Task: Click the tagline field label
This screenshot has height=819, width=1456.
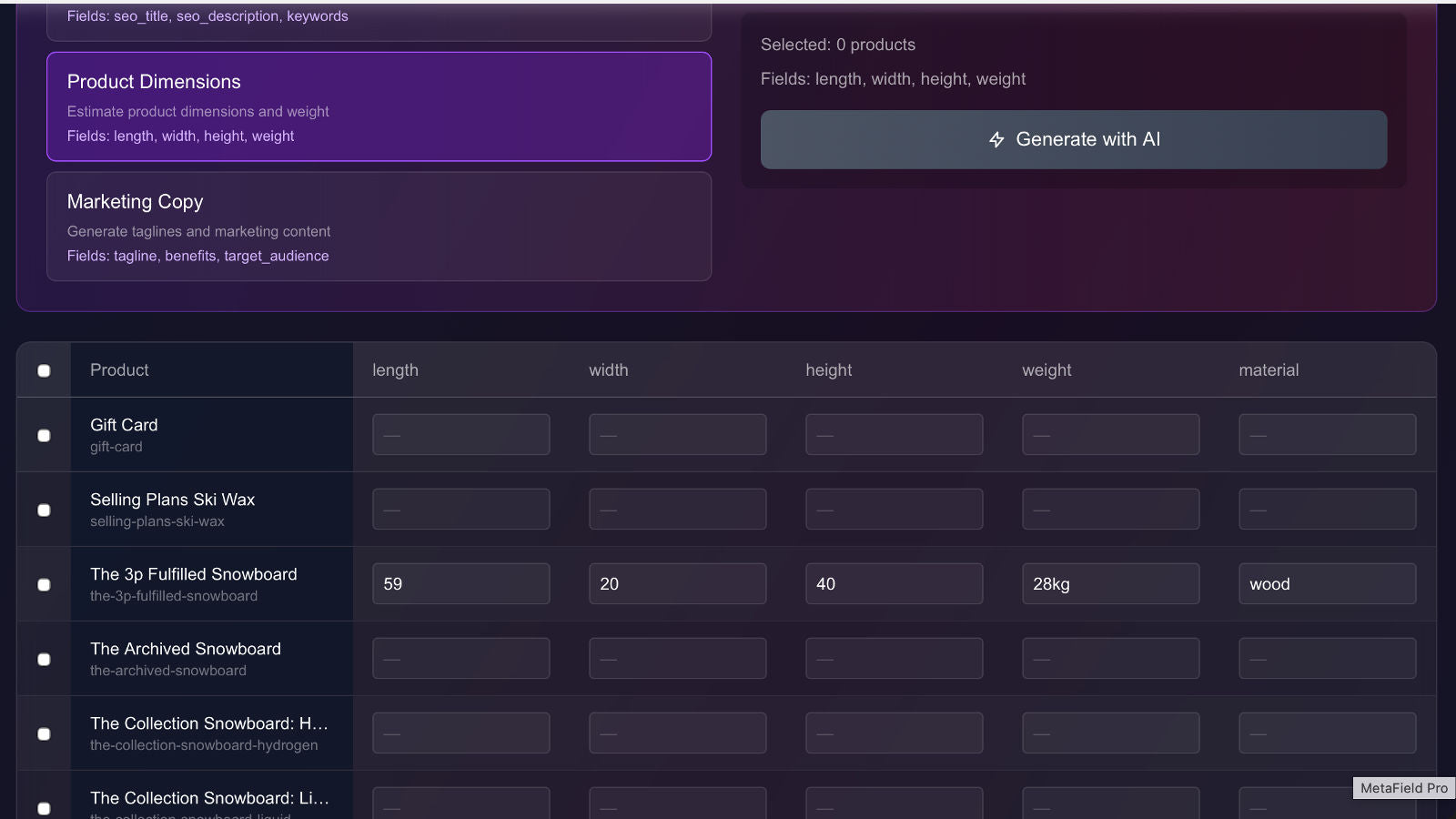Action: coord(135,256)
